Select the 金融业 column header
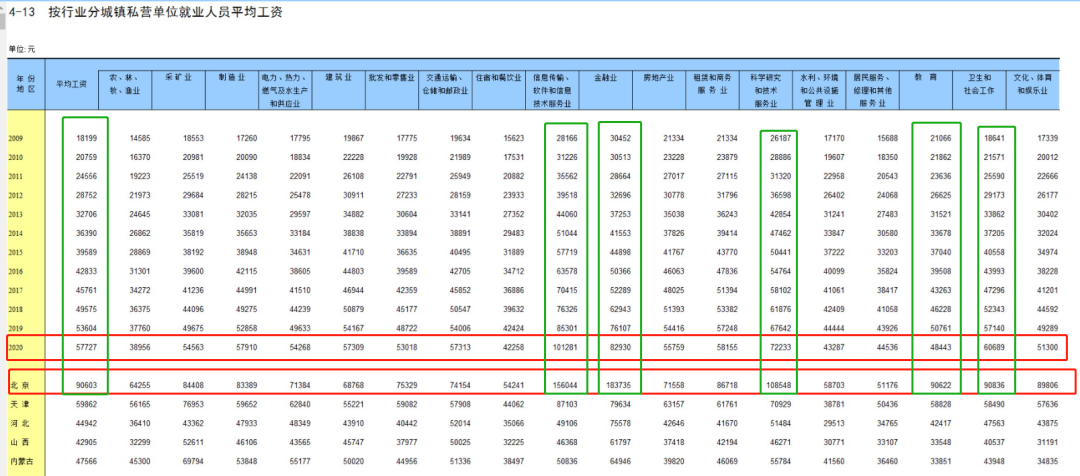 point(605,79)
